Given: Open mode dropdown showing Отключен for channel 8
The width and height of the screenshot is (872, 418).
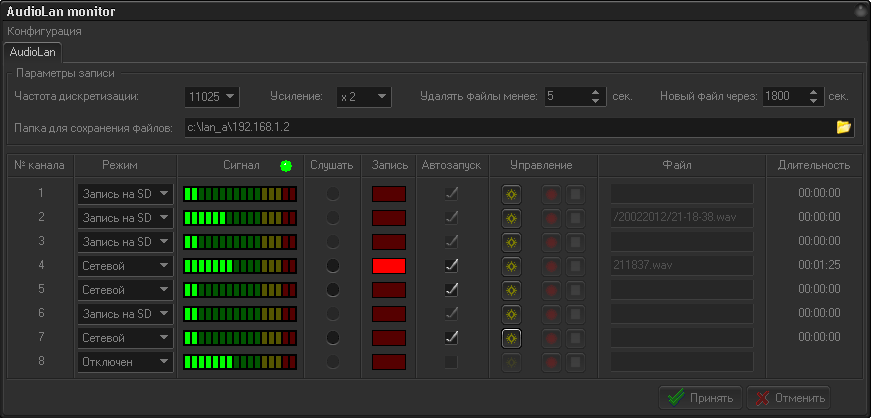Looking at the screenshot, I should pyautogui.click(x=125, y=362).
